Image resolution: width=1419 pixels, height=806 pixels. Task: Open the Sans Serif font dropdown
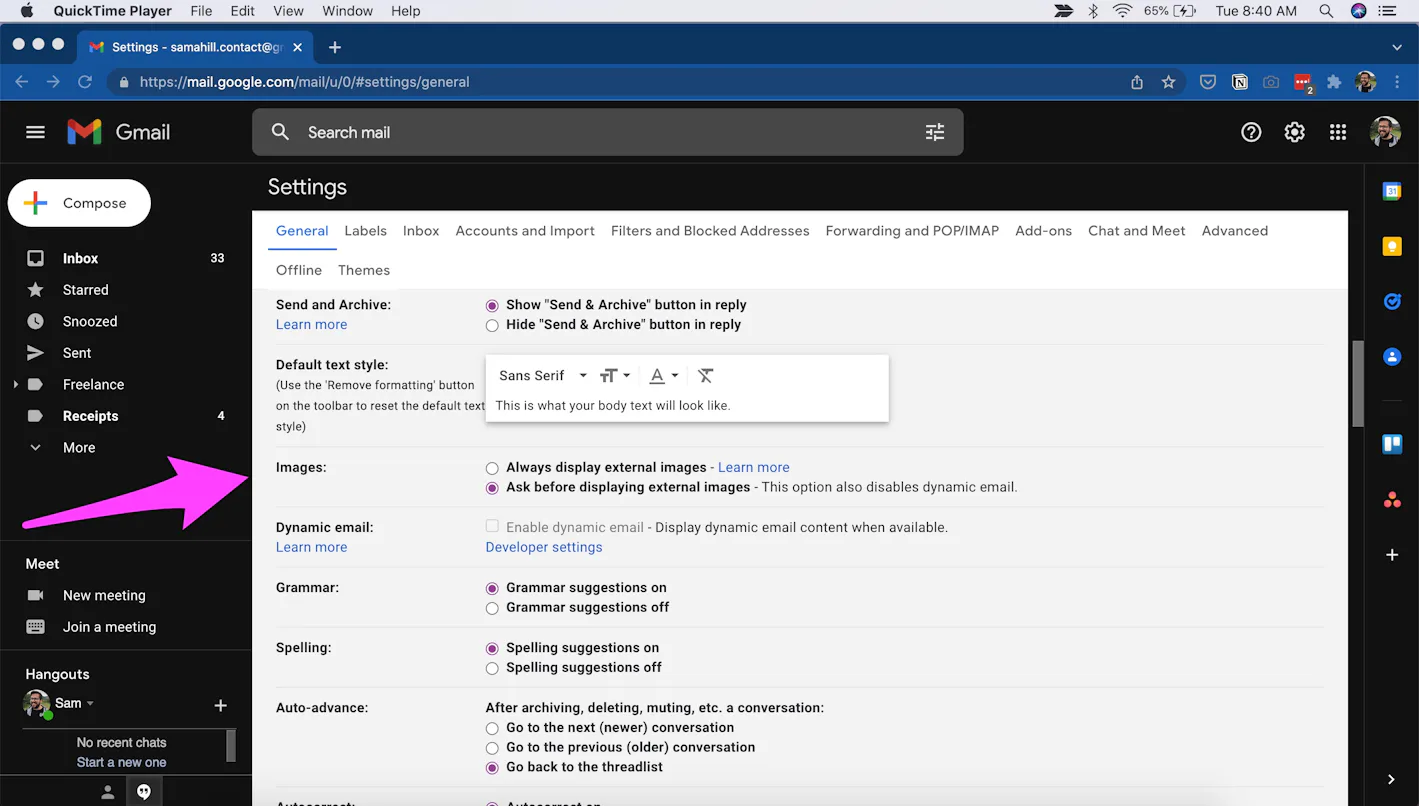pyautogui.click(x=543, y=376)
